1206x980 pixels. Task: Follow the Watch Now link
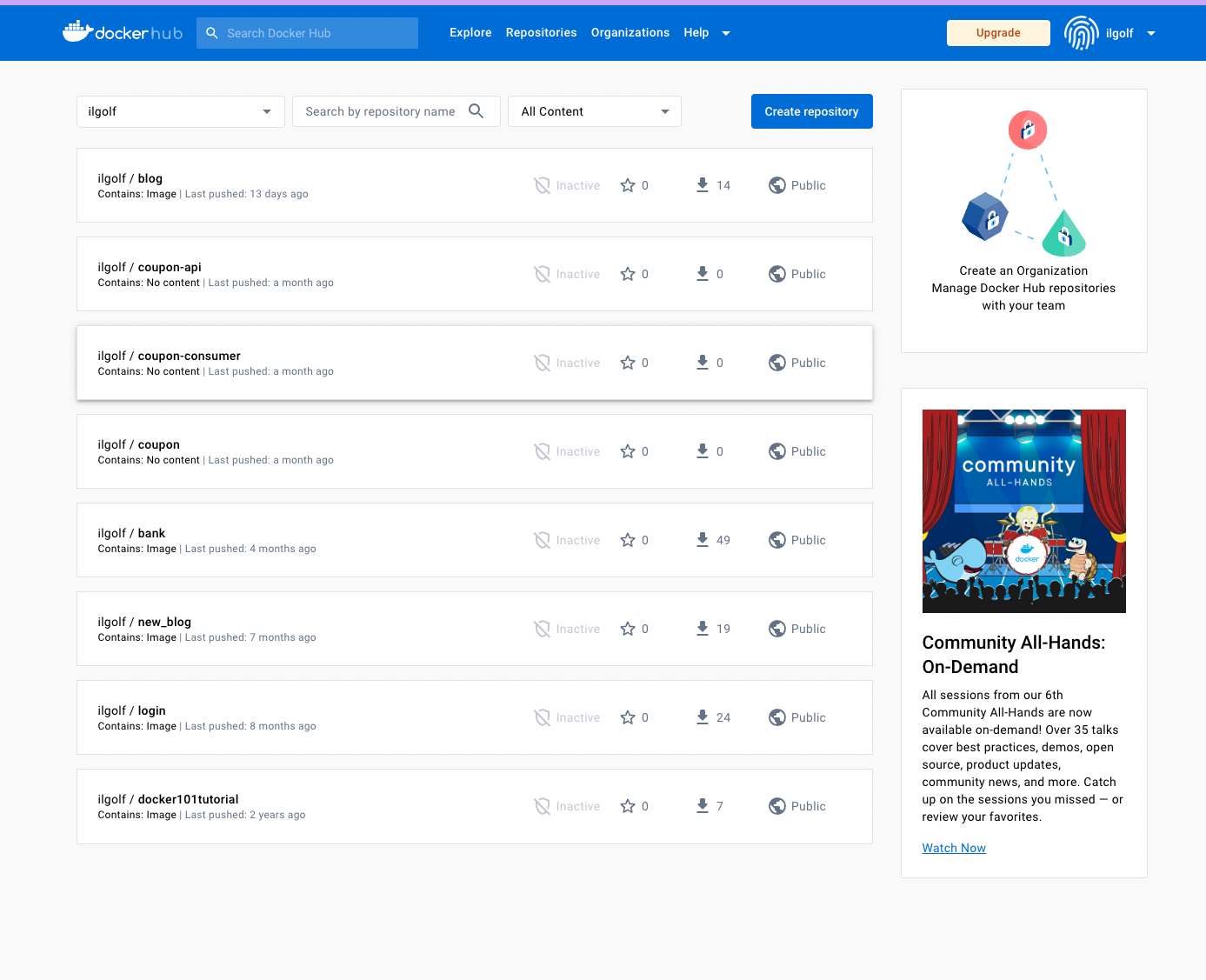(x=954, y=848)
